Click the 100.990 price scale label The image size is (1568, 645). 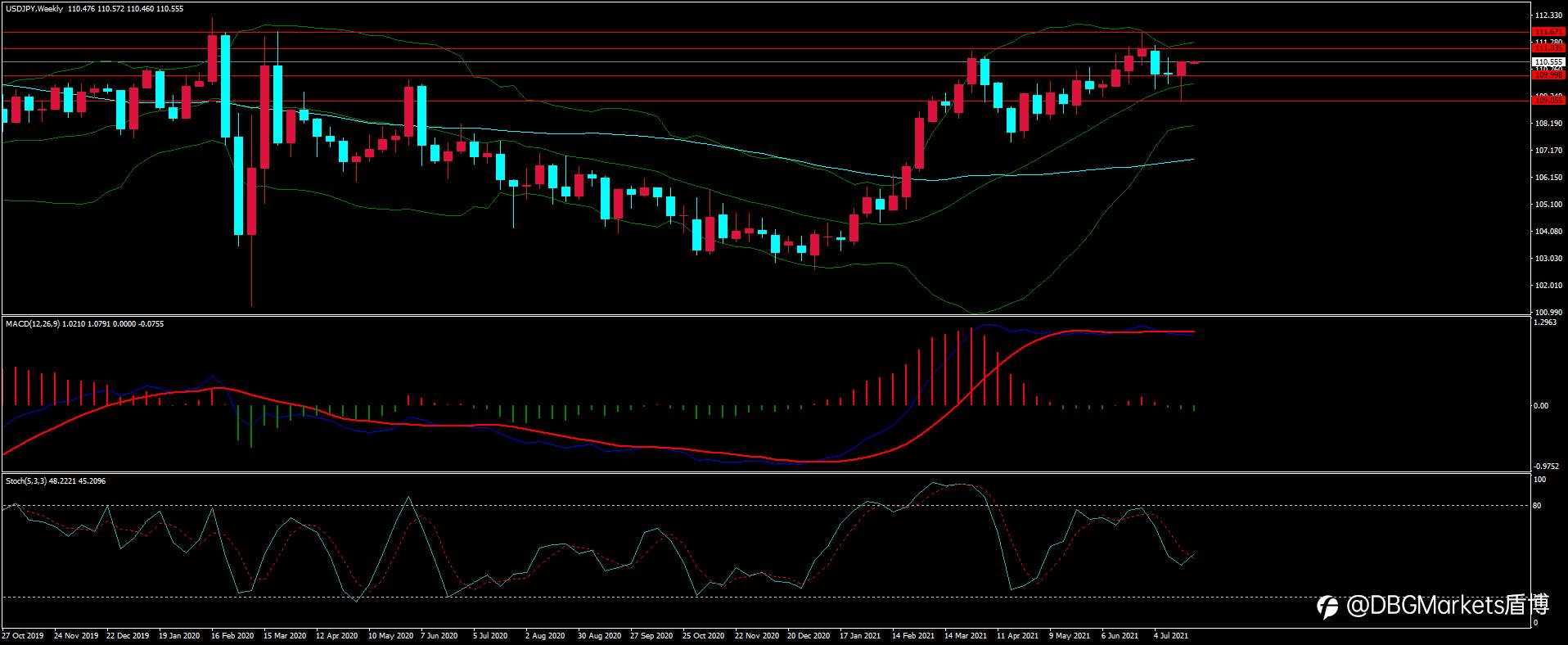click(1548, 313)
